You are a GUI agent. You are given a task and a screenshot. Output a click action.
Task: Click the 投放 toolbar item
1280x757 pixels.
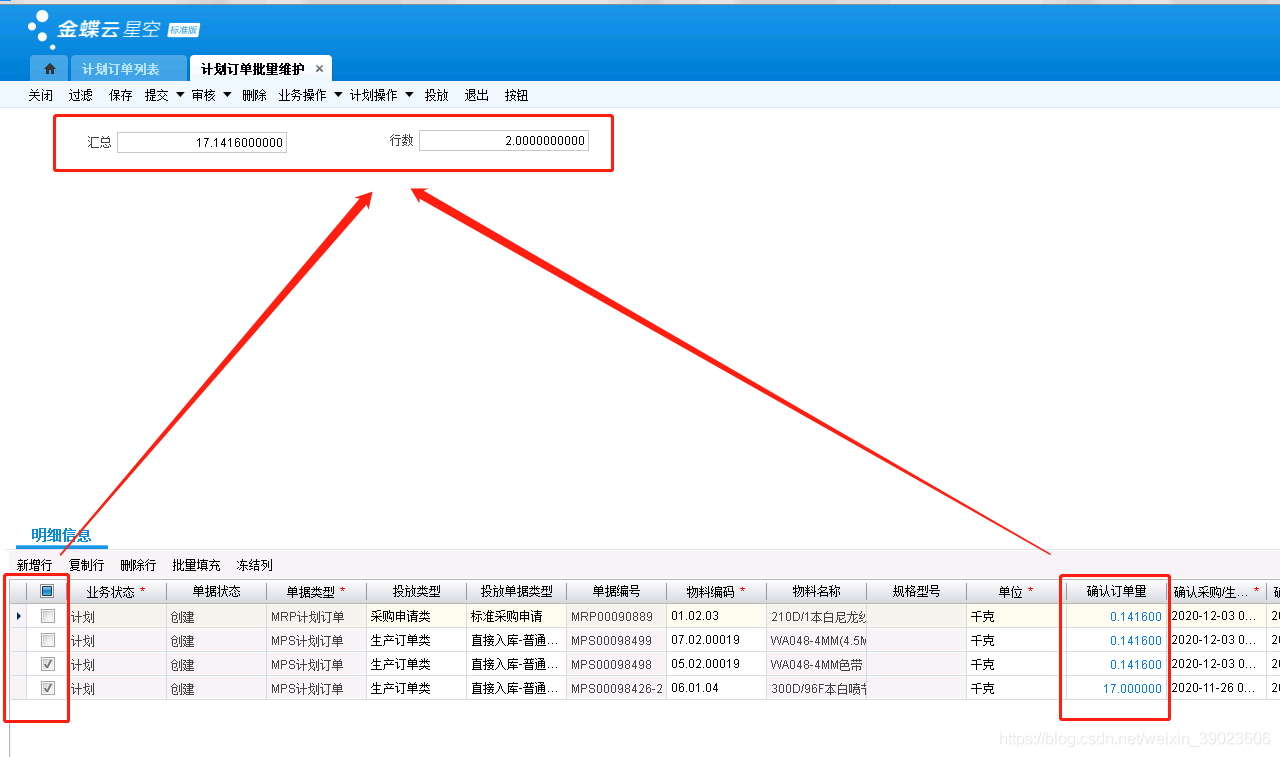(x=436, y=95)
